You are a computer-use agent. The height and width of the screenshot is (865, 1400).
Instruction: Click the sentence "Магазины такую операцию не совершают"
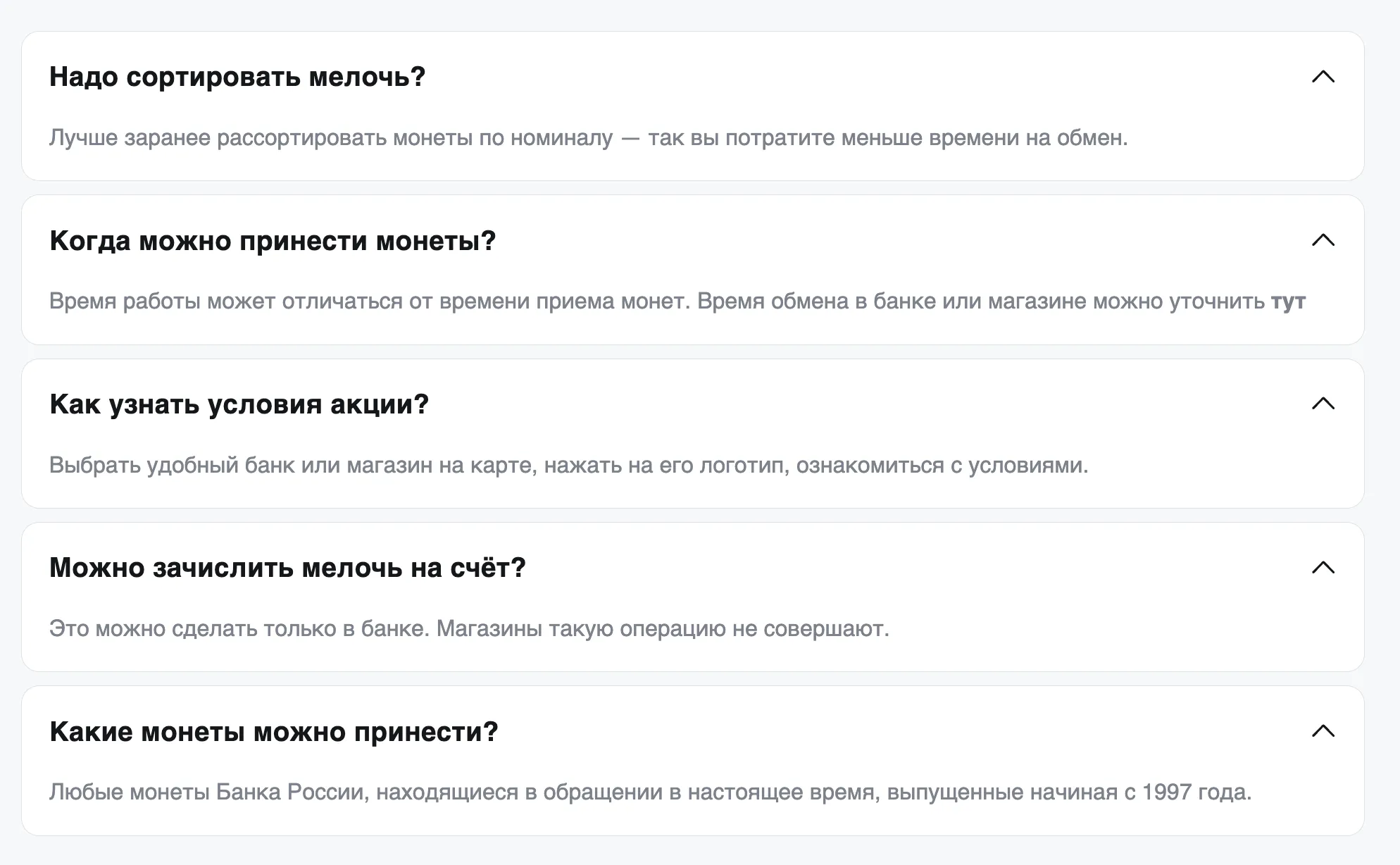[x=662, y=629]
